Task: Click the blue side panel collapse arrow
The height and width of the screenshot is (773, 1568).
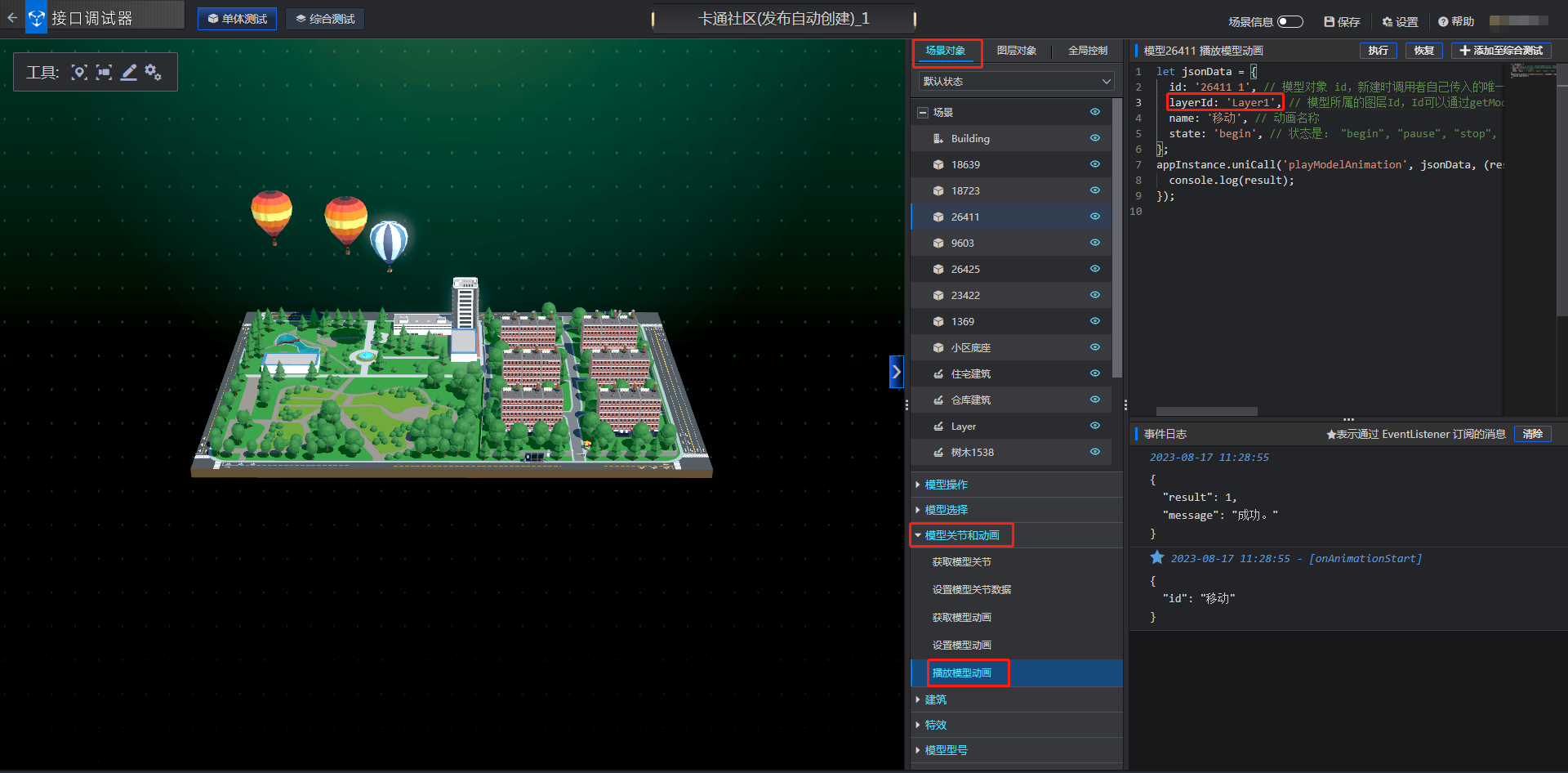Action: click(x=896, y=372)
